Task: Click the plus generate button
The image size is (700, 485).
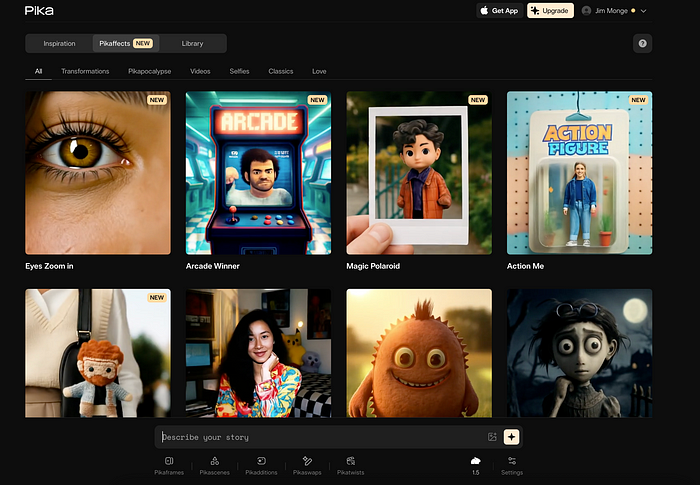Action: 512,437
